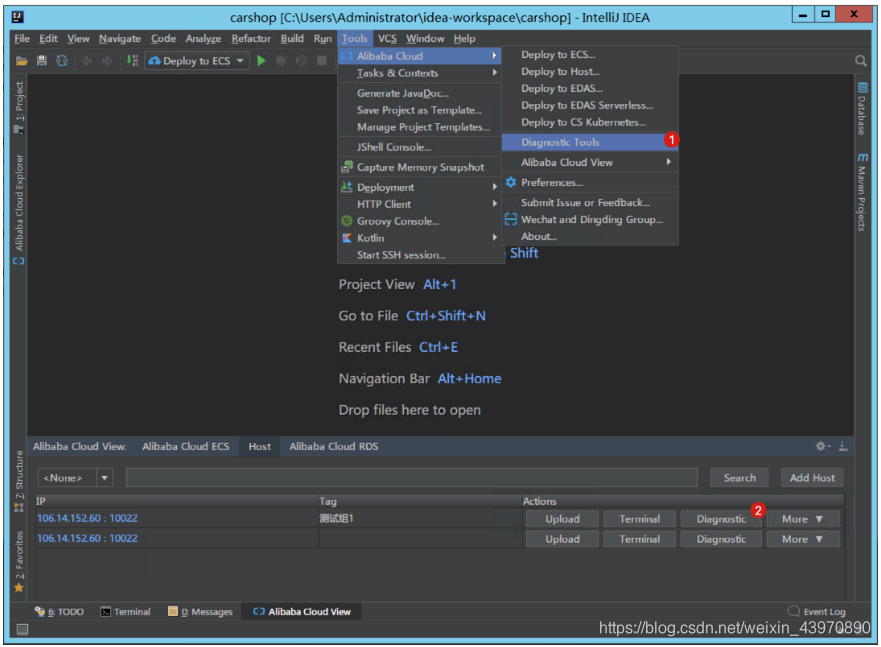Click the Run with Coverage icon
Image resolution: width=881 pixels, height=647 pixels.
(x=302, y=61)
